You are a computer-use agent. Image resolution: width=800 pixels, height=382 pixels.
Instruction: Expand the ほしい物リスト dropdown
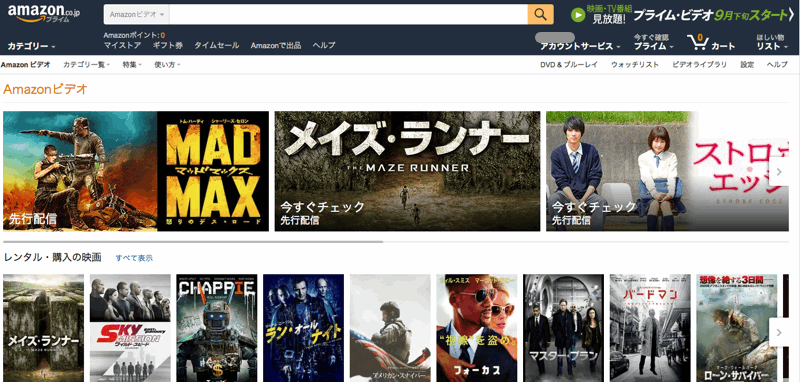coord(771,42)
